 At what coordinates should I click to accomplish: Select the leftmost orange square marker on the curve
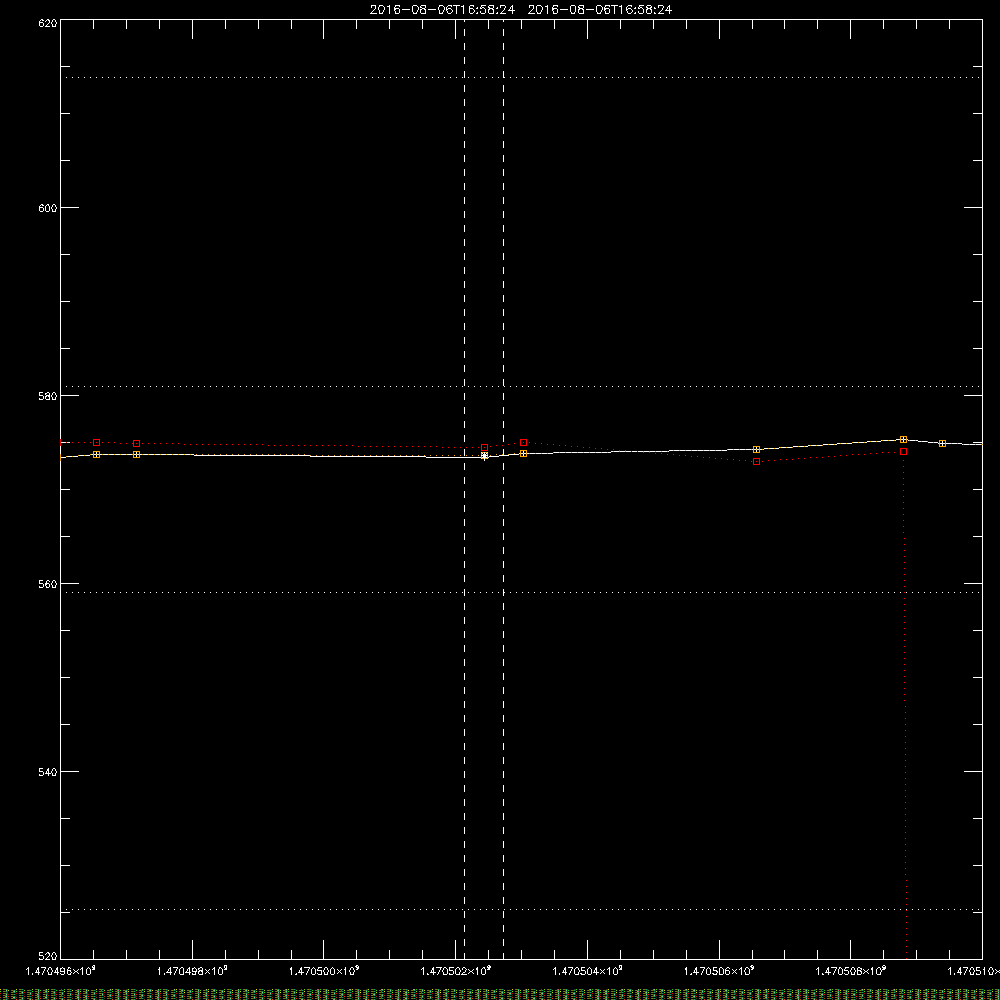click(96, 455)
